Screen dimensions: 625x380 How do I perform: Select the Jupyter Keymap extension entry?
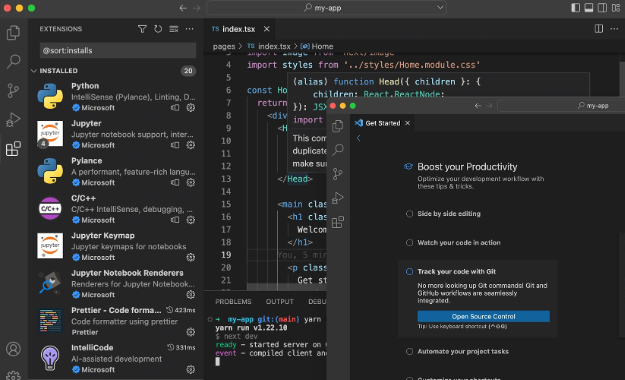coord(116,246)
